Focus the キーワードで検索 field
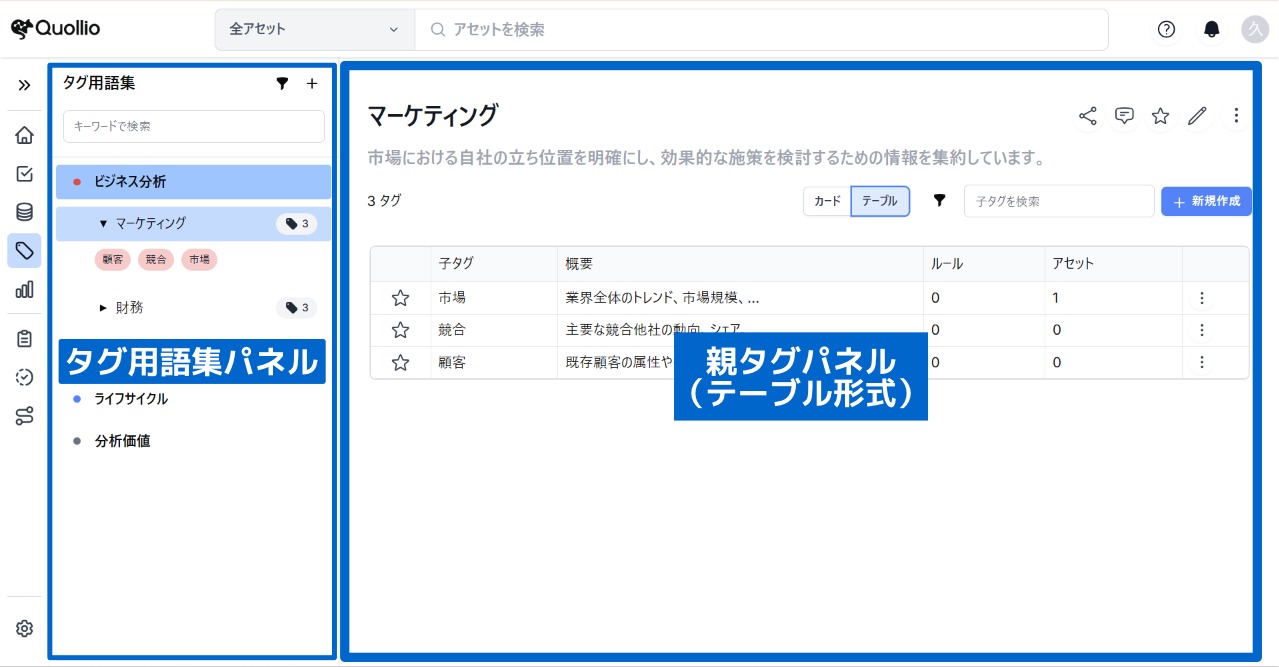 pyautogui.click(x=193, y=127)
